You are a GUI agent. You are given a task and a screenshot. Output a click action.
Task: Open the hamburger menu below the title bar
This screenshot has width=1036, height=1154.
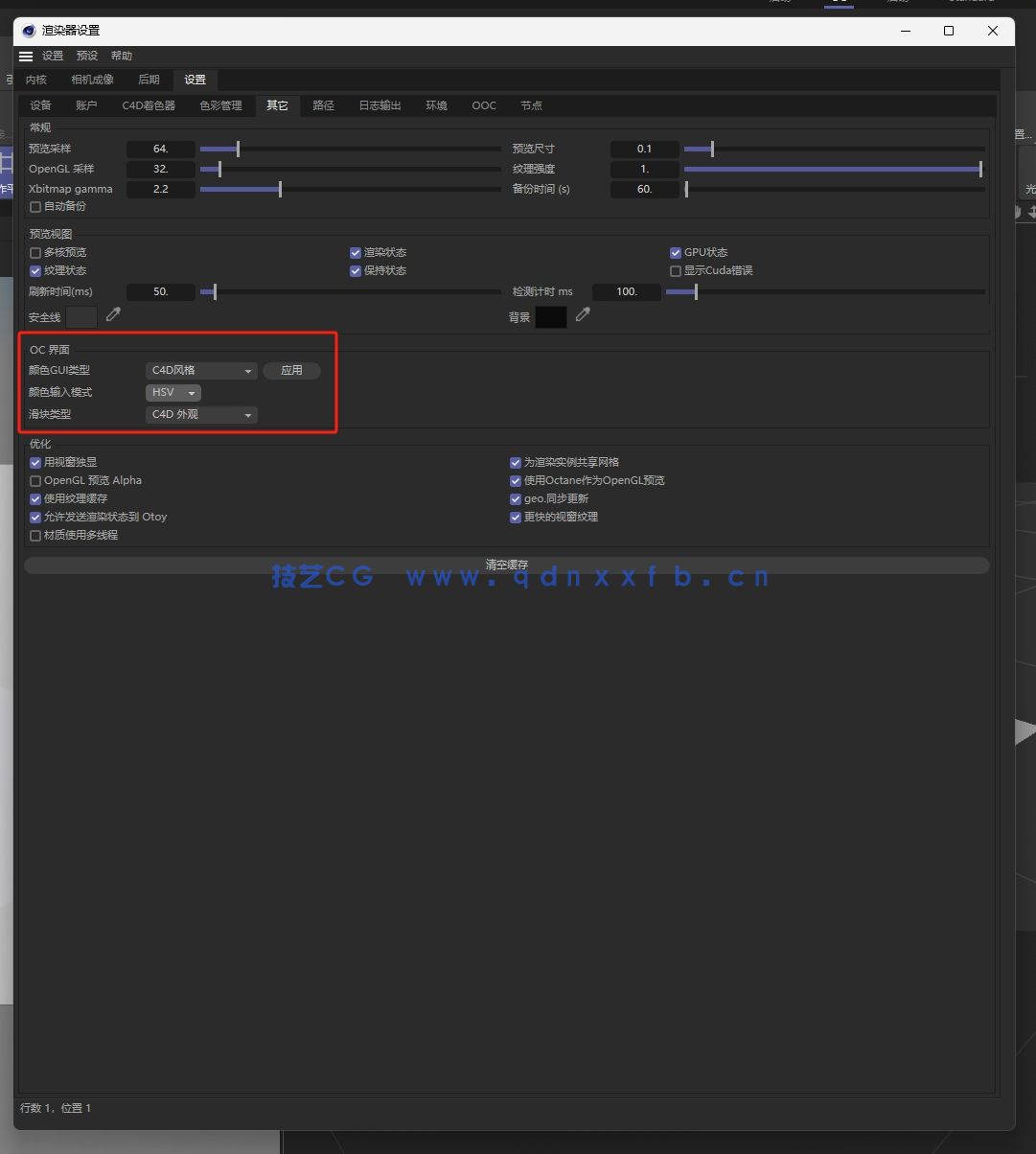tap(25, 56)
